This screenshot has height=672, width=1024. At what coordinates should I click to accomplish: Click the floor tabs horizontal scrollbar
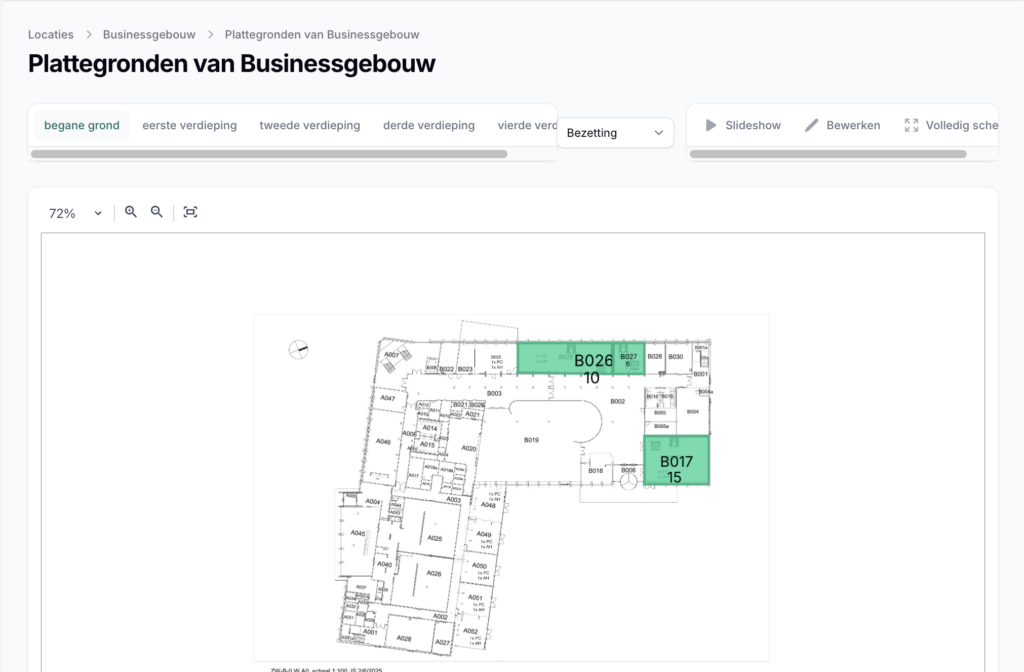click(x=269, y=154)
